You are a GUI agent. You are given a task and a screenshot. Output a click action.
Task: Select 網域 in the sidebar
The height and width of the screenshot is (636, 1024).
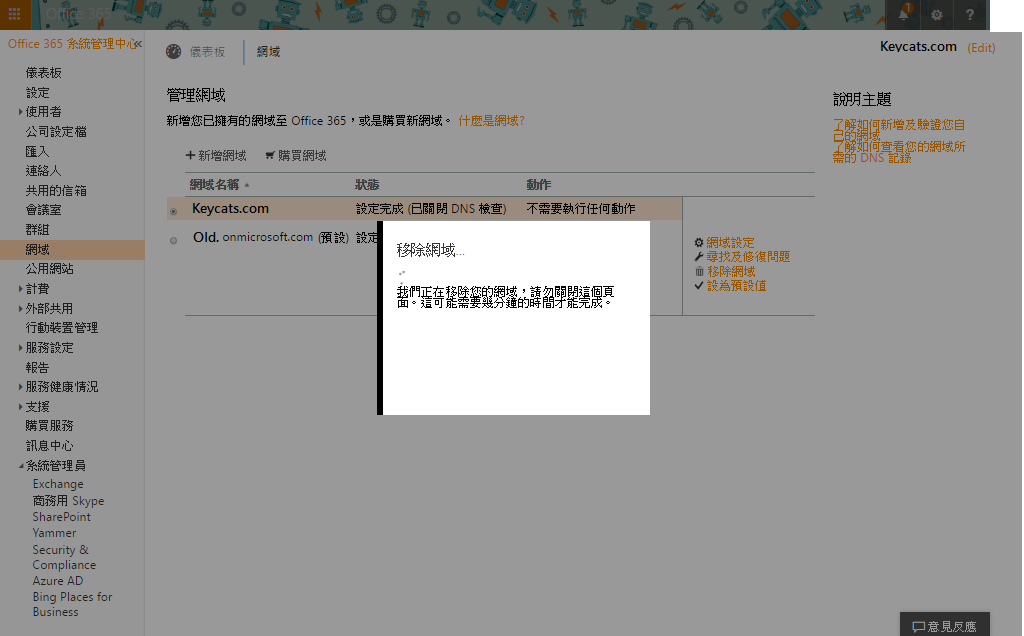pyautogui.click(x=72, y=249)
